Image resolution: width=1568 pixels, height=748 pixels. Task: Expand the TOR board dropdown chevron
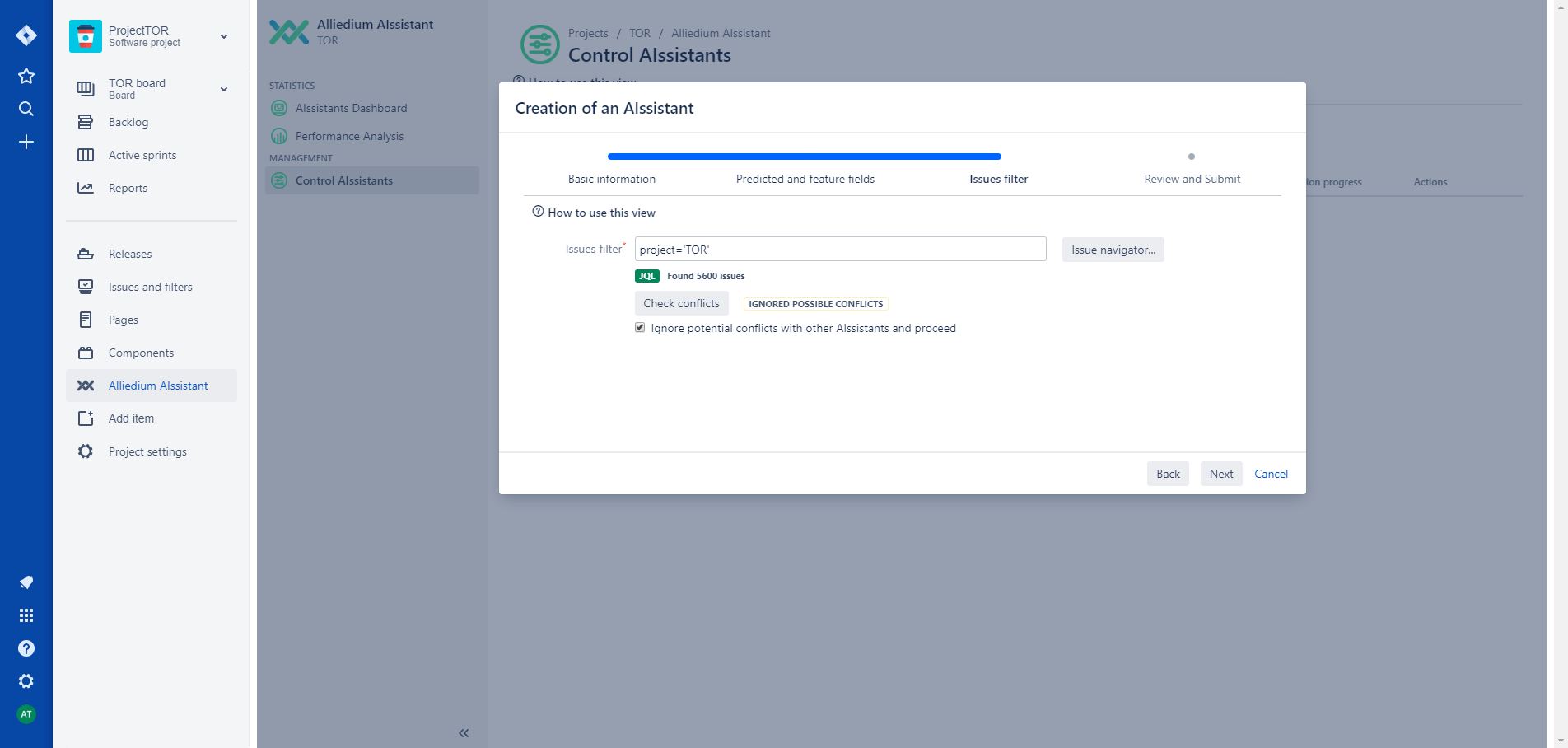click(224, 89)
